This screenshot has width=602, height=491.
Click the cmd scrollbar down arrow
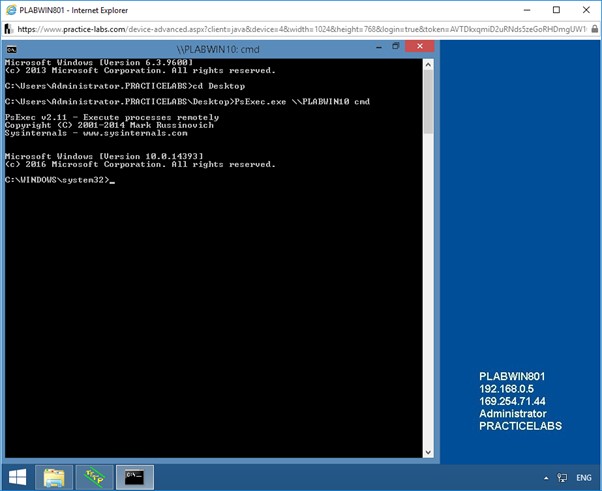pos(428,452)
